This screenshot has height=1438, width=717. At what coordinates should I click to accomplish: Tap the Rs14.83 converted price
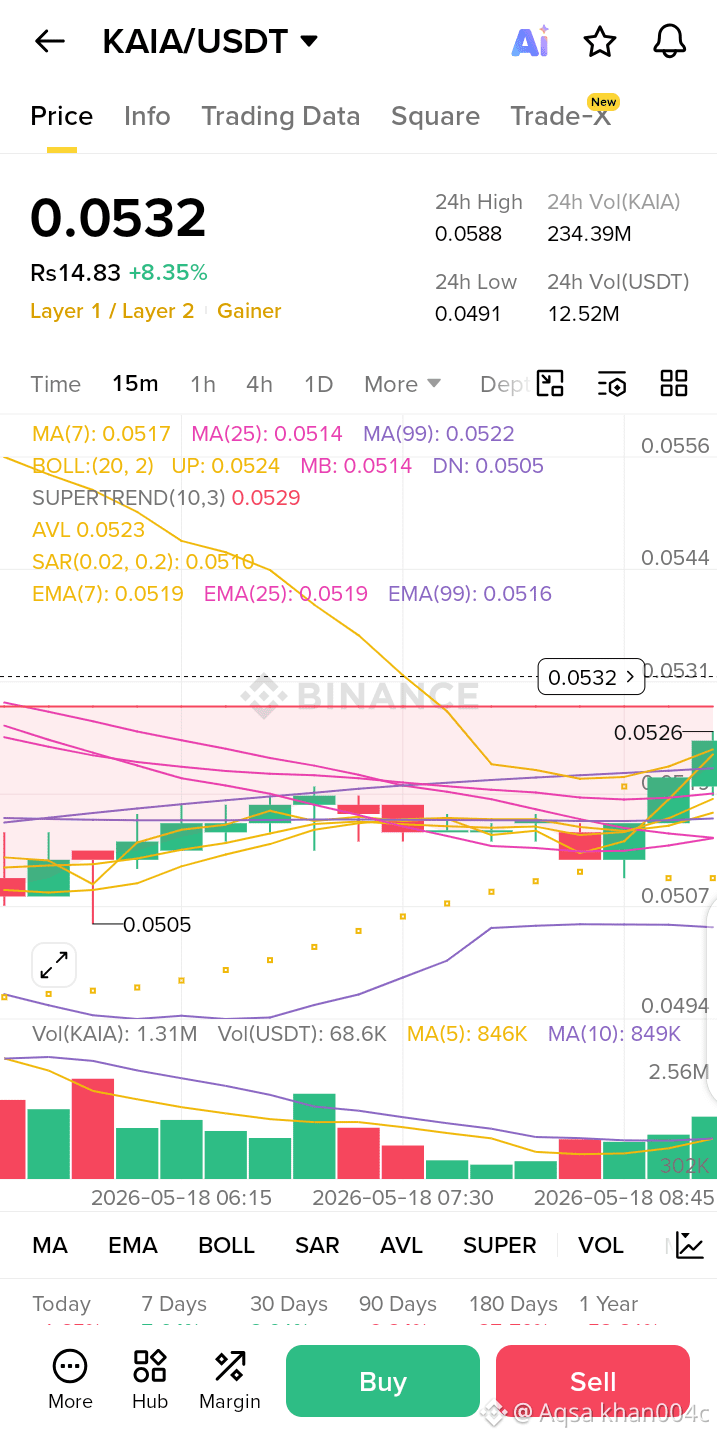pos(75,273)
